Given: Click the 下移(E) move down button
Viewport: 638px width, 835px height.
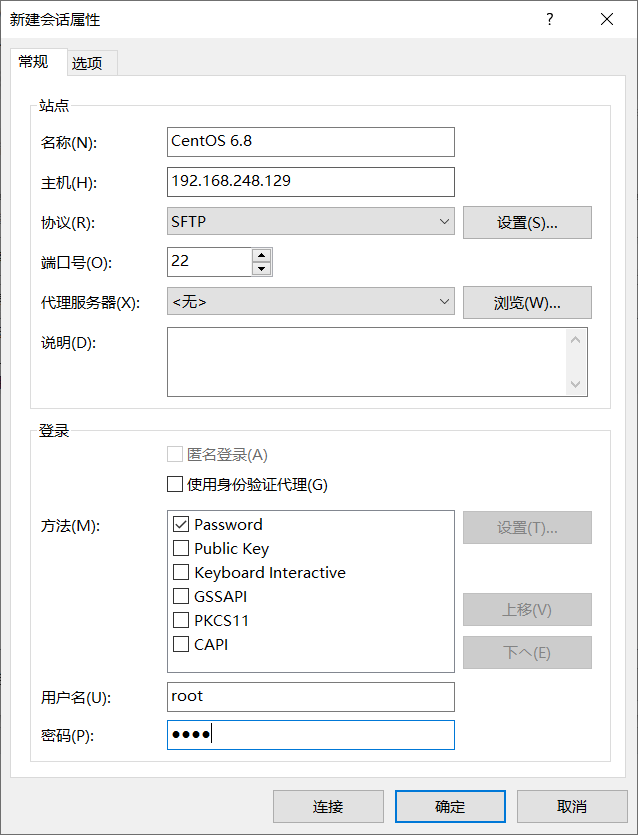Looking at the screenshot, I should [x=527, y=652].
